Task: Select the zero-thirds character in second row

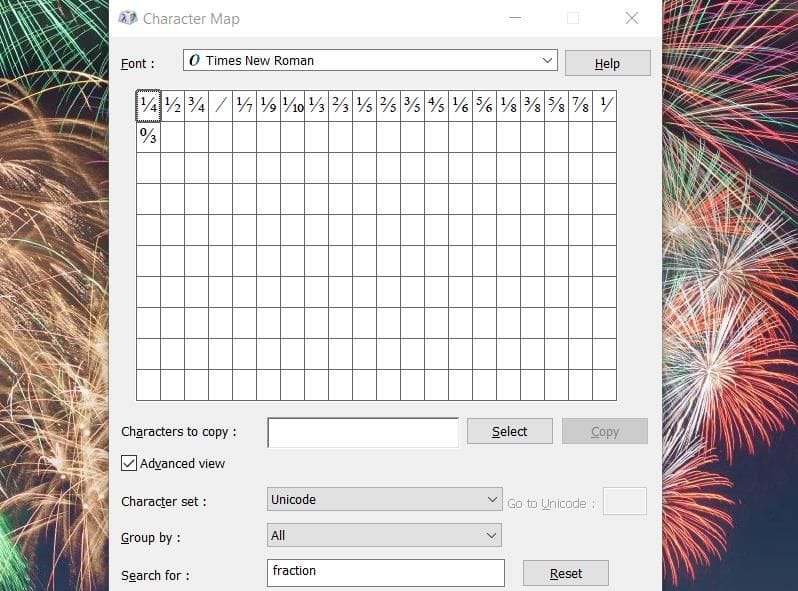Action: click(148, 136)
